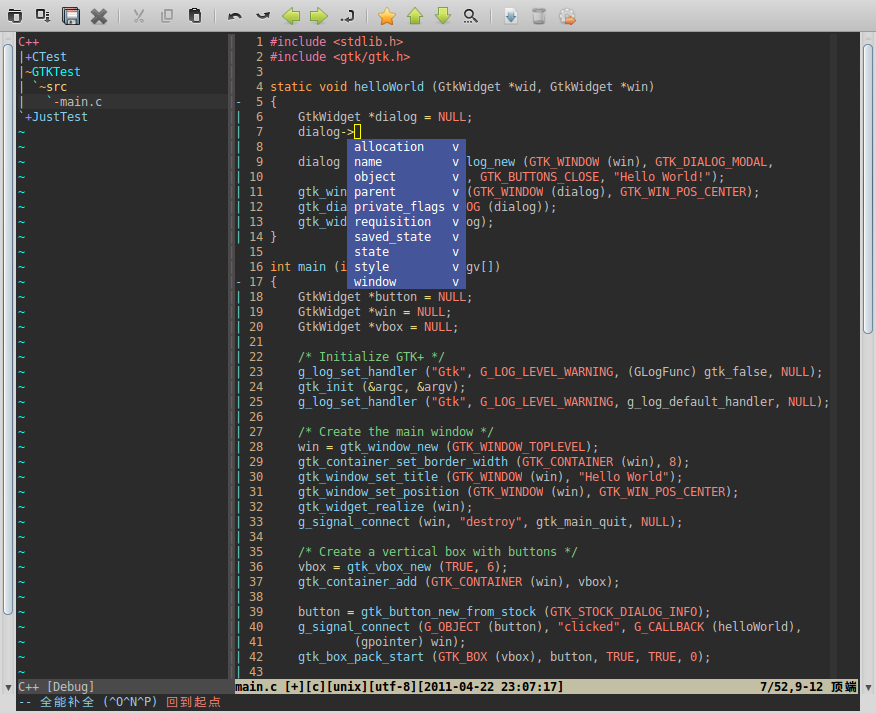The height and width of the screenshot is (713, 876).
Task: Navigate forward with green right arrow
Action: click(x=318, y=16)
